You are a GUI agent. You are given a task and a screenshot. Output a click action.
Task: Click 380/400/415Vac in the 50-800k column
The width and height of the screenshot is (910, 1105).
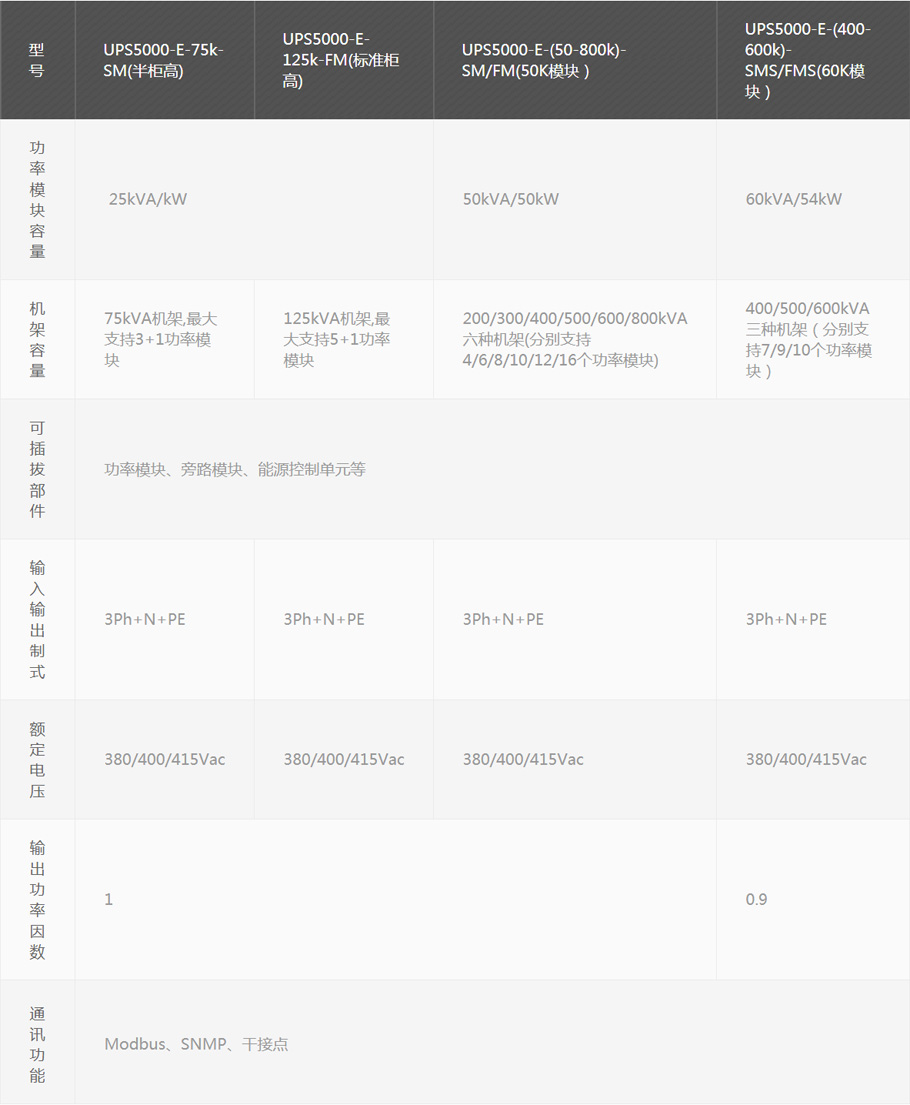pyautogui.click(x=523, y=759)
